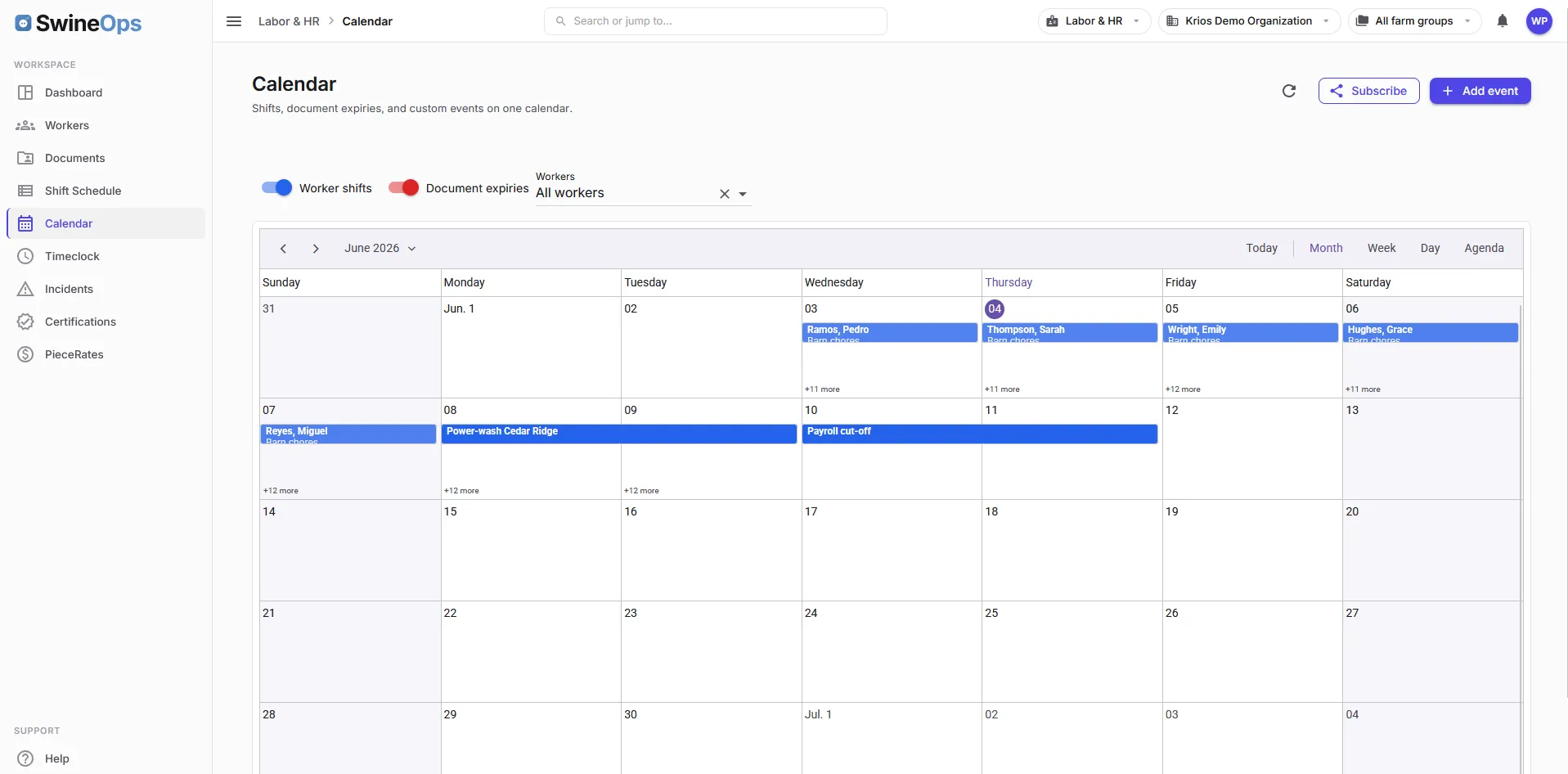Open the Documents folder icon
1568x774 pixels.
click(x=25, y=158)
